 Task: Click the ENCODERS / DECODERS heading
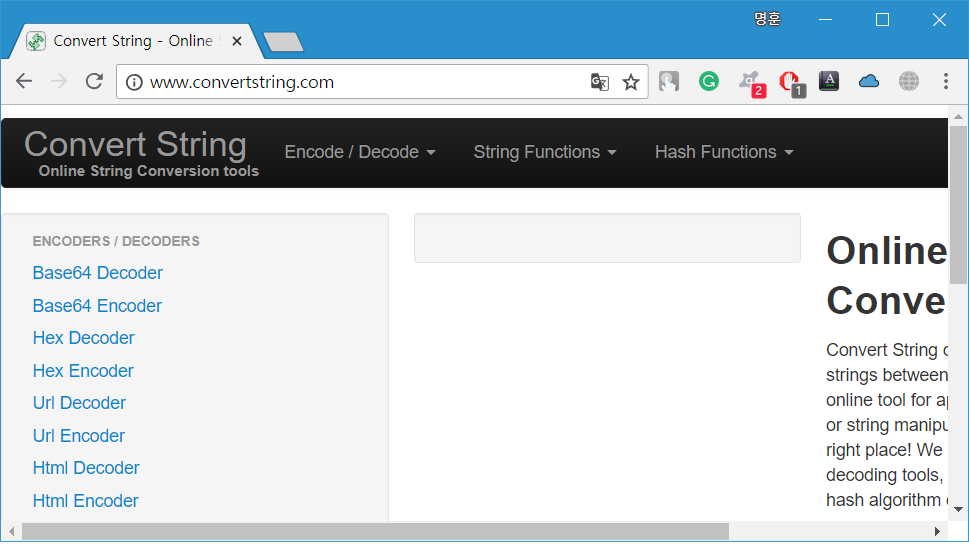pos(116,241)
